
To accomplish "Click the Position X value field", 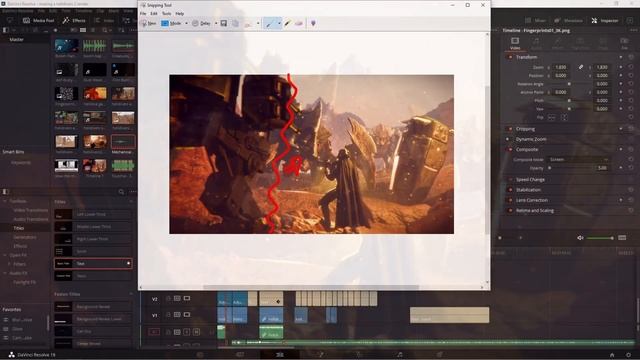I will pyautogui.click(x=561, y=76).
